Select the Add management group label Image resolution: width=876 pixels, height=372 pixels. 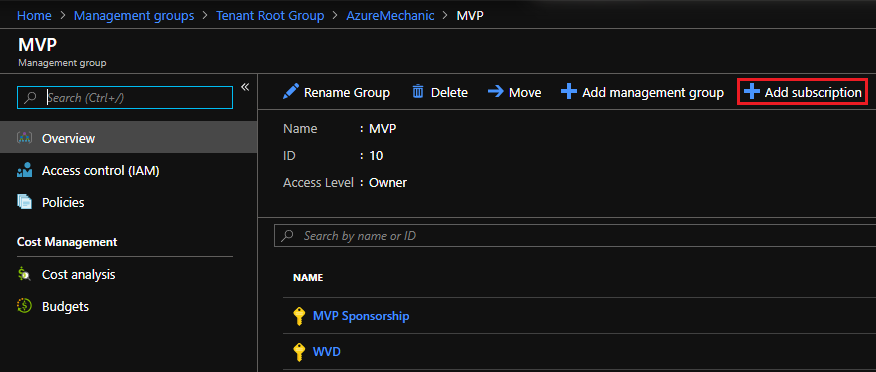tap(653, 93)
